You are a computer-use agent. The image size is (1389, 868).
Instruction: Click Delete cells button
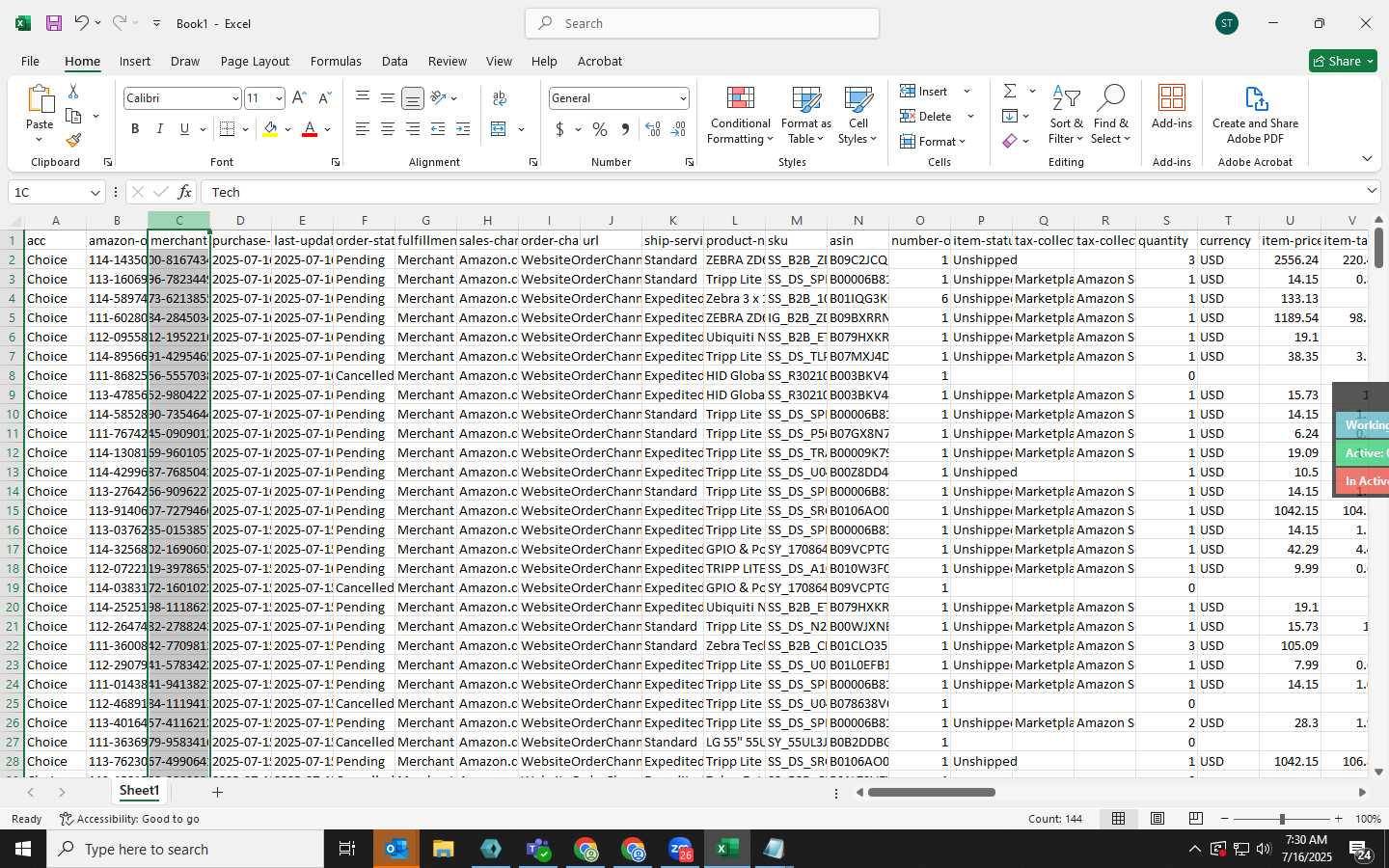[x=927, y=117]
